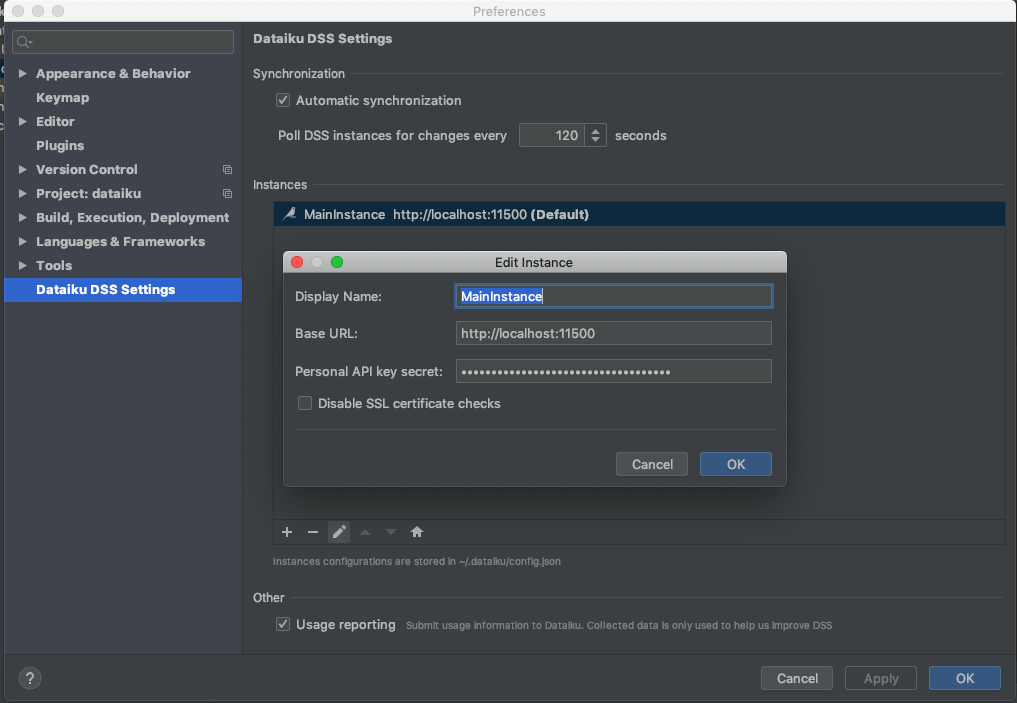Click the Personal API key secret field

click(x=614, y=372)
